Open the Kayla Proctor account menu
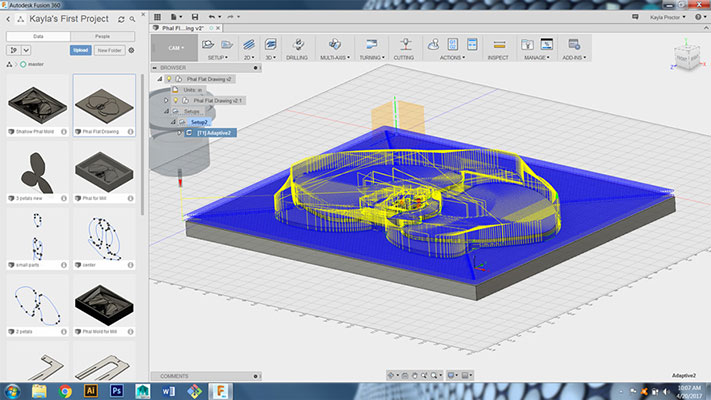This screenshot has height=400, width=711. click(x=667, y=17)
